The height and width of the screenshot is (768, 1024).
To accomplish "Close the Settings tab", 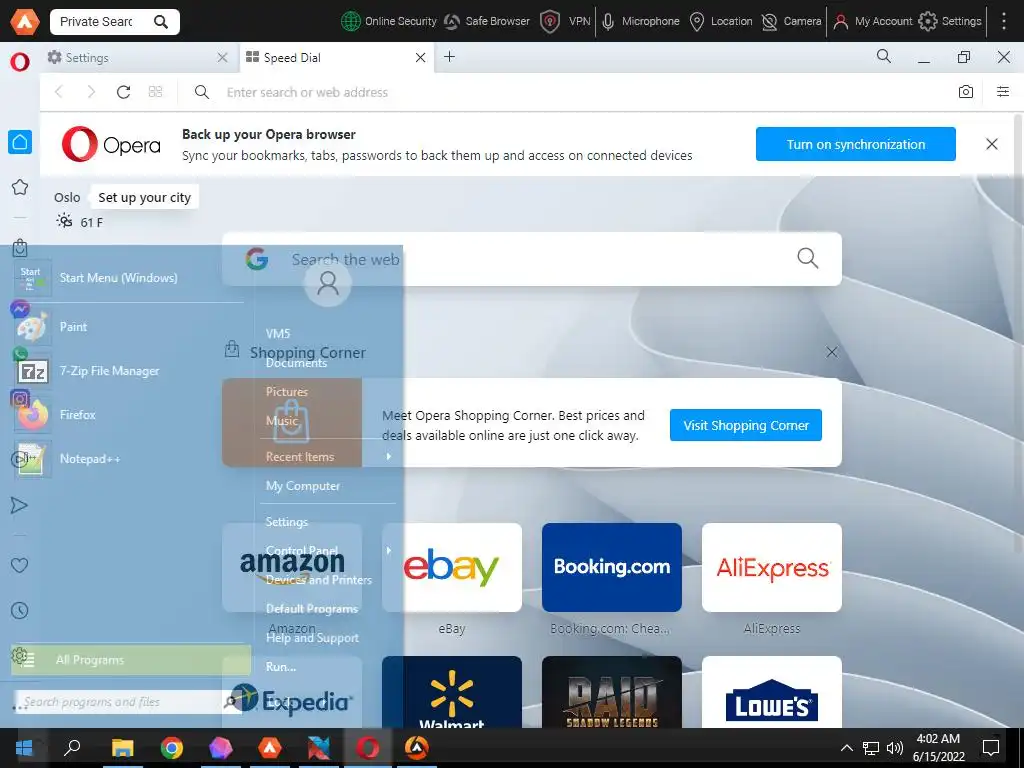I will tap(222, 57).
